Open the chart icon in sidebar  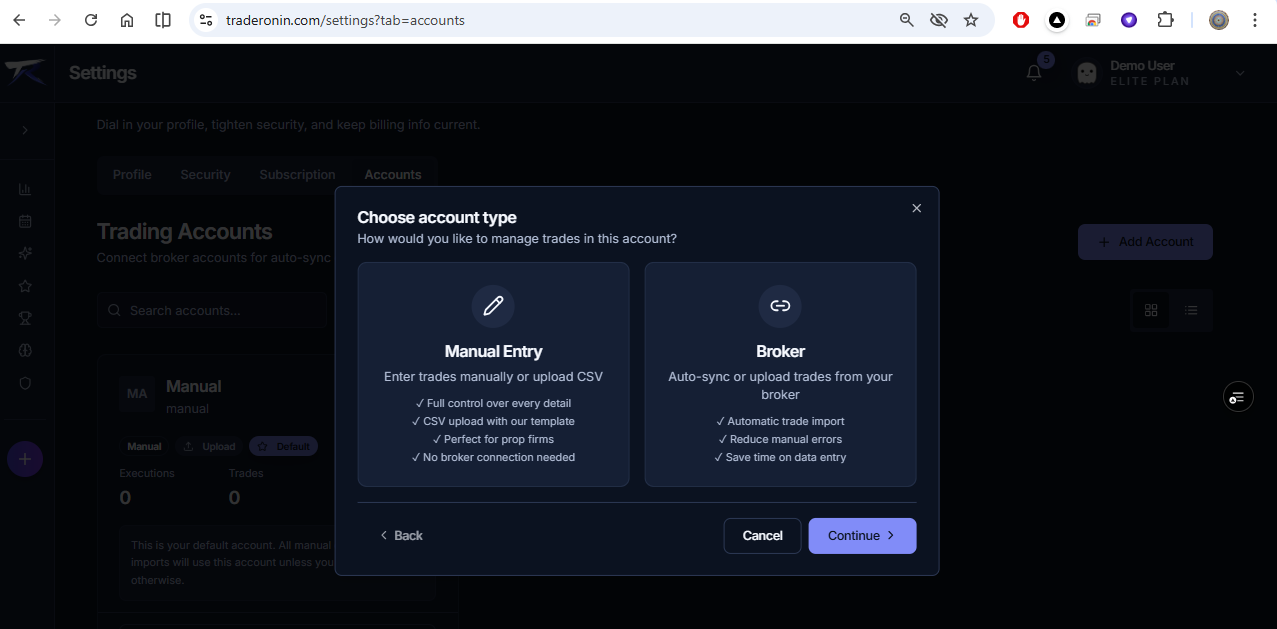pos(25,190)
